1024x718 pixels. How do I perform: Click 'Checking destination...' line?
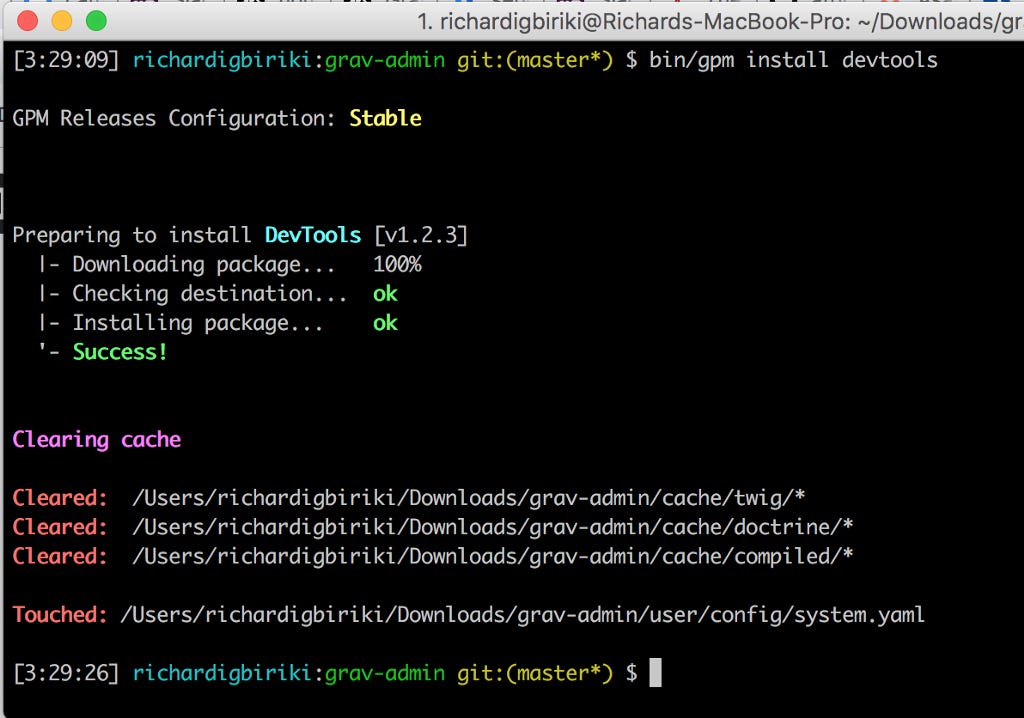[209, 294]
